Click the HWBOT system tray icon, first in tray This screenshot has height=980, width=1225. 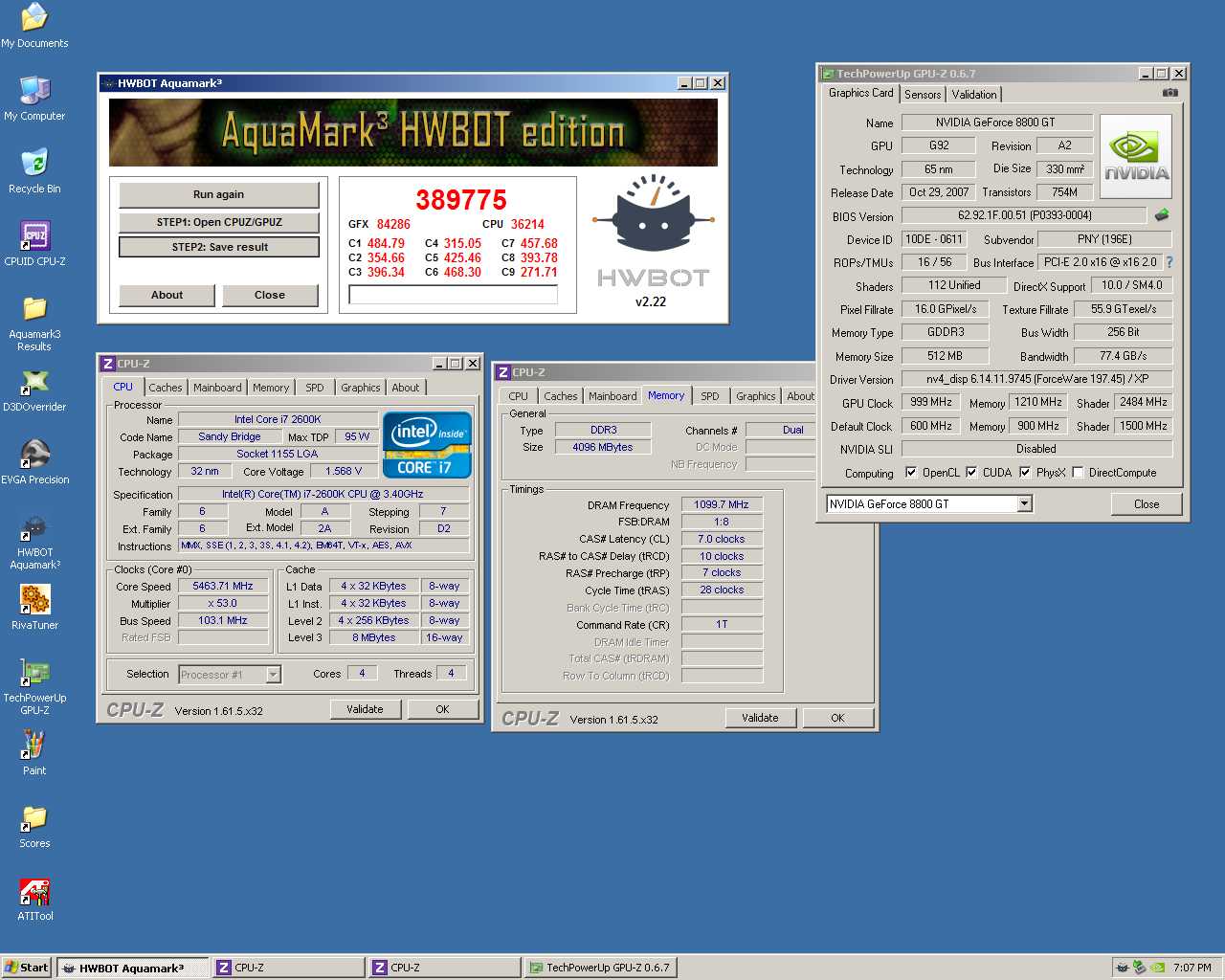point(1122,968)
